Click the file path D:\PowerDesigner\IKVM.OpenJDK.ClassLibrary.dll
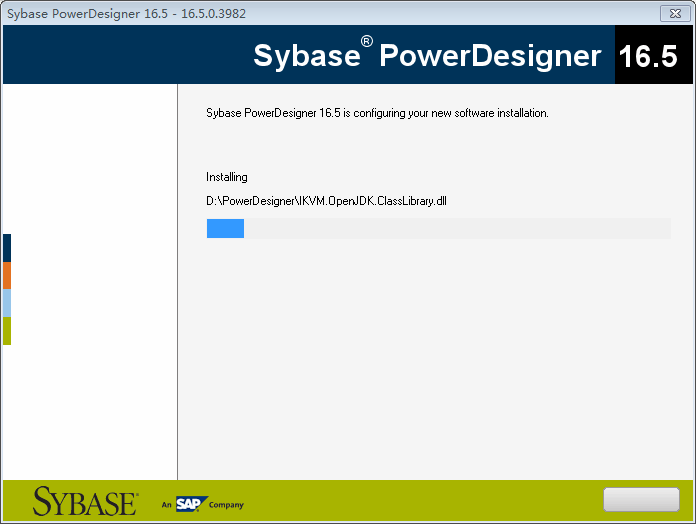696x524 pixels. tap(326, 201)
